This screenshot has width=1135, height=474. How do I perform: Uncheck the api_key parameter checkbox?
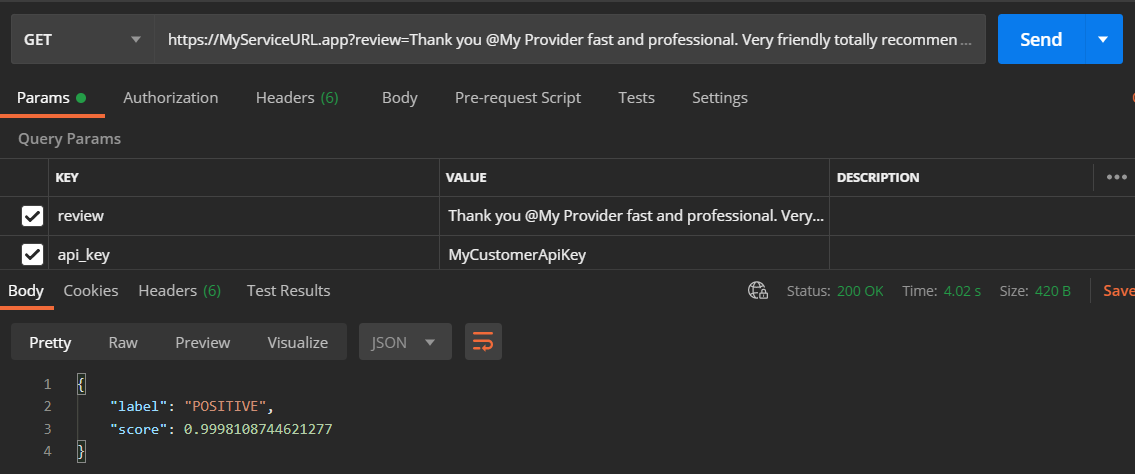coord(33,254)
